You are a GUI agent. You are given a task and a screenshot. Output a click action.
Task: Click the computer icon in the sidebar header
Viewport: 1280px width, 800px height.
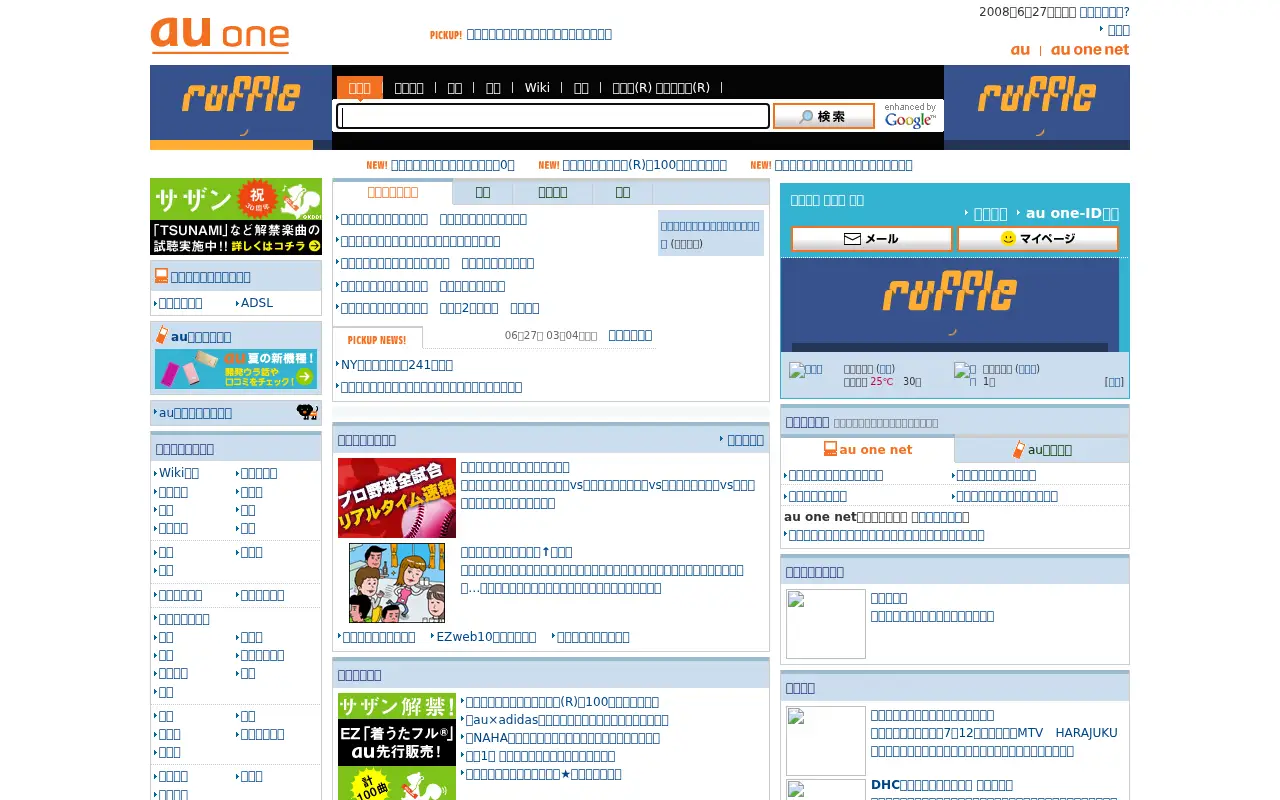[x=161, y=276]
